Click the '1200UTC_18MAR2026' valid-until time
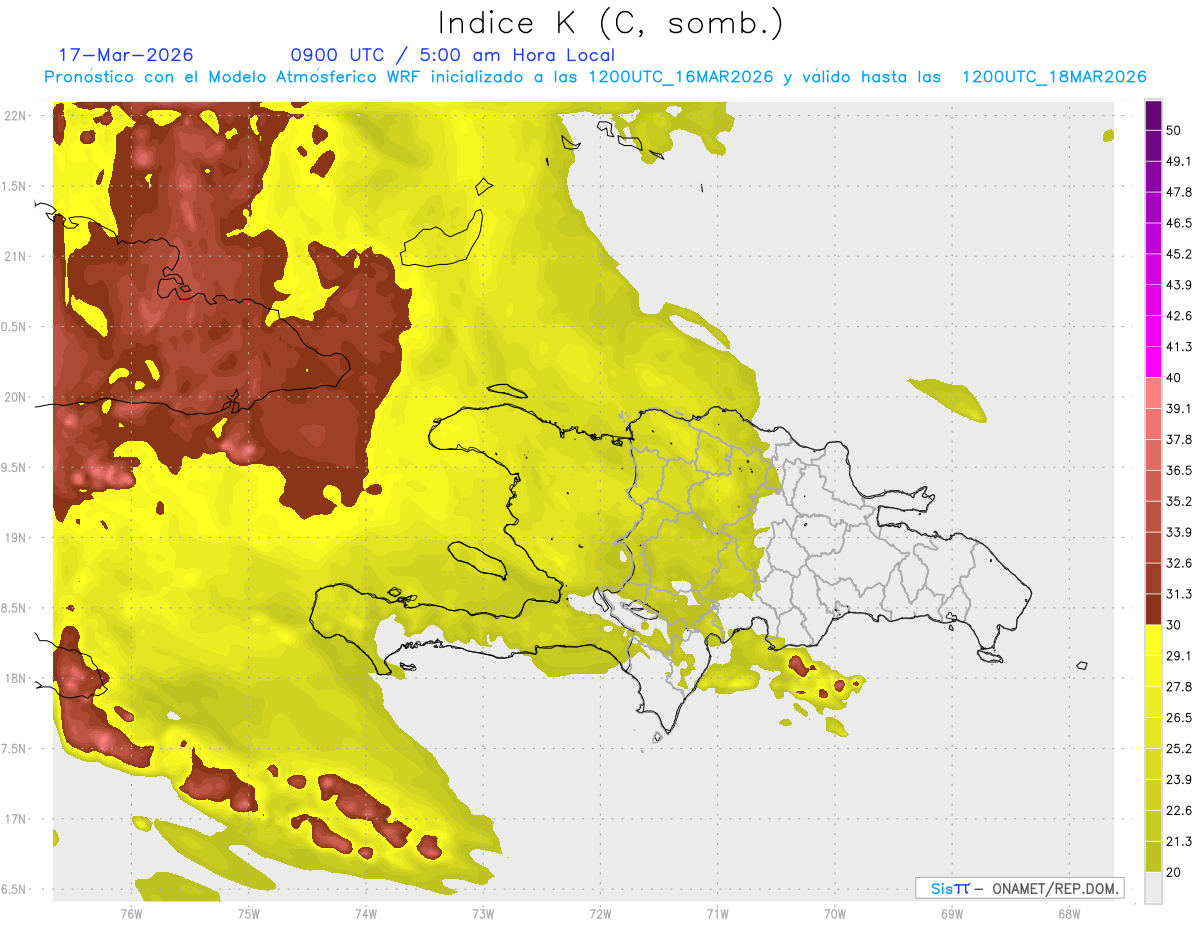Screen dimensions: 1200x927 coord(1054,77)
